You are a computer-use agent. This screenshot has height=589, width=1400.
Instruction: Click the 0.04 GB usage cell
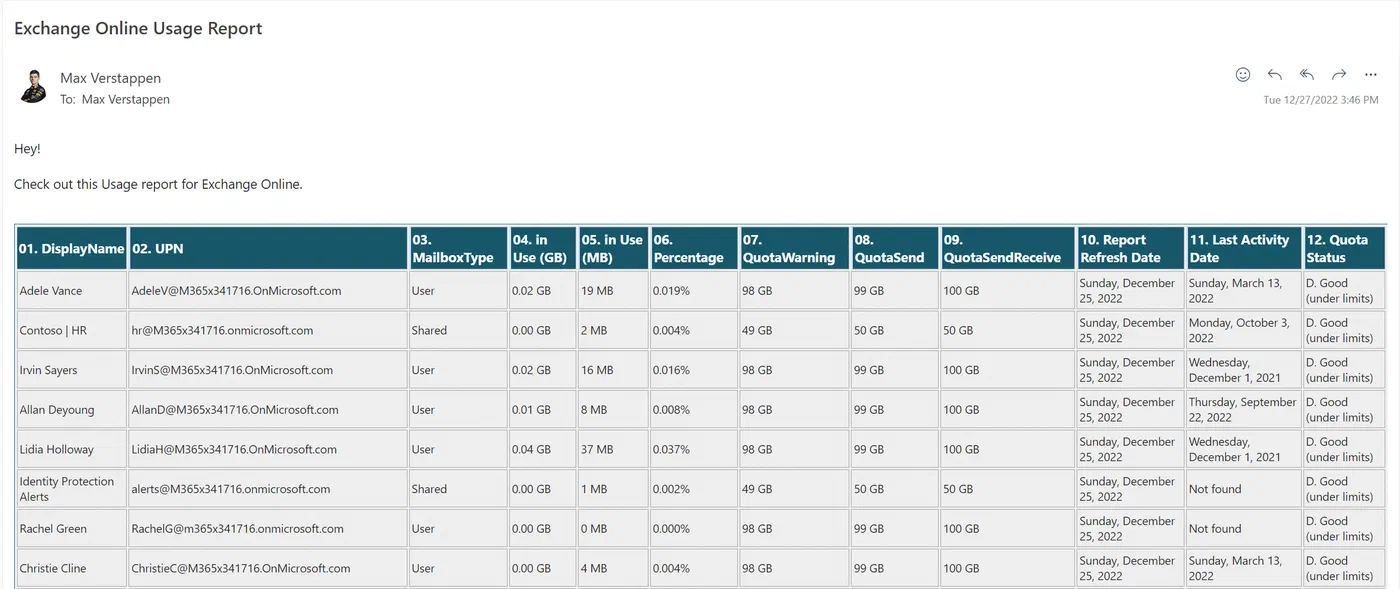pos(543,449)
